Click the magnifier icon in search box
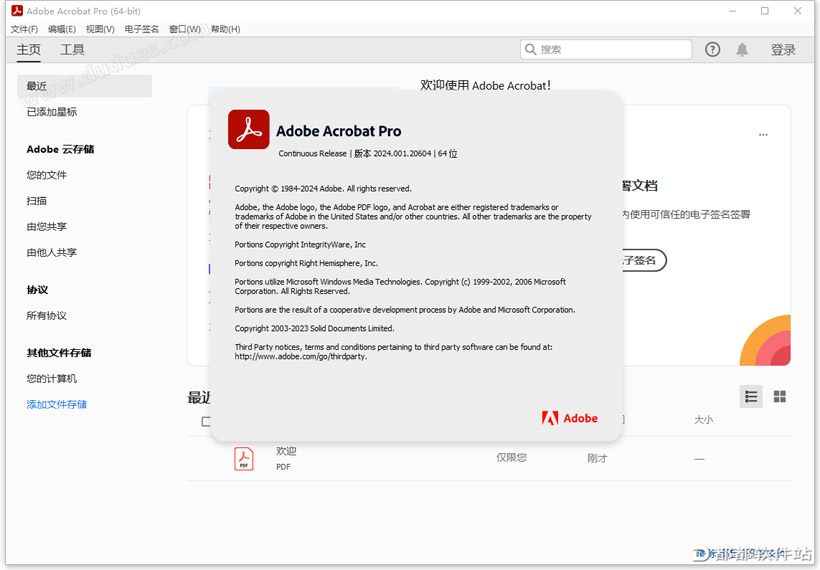Viewport: 820px width, 570px height. pos(530,50)
